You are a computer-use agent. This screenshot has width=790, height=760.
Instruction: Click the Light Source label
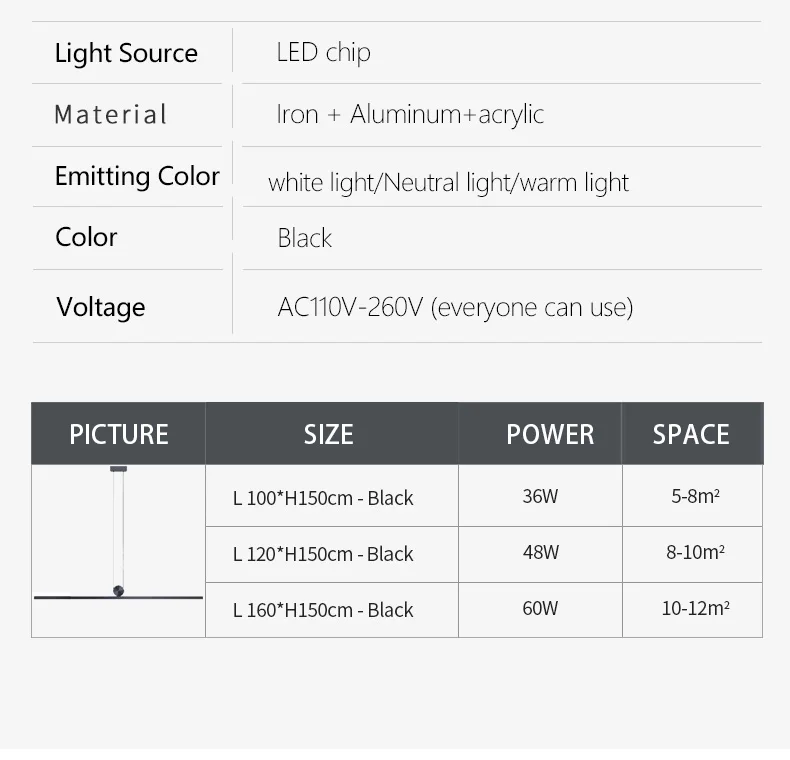pyautogui.click(x=126, y=53)
